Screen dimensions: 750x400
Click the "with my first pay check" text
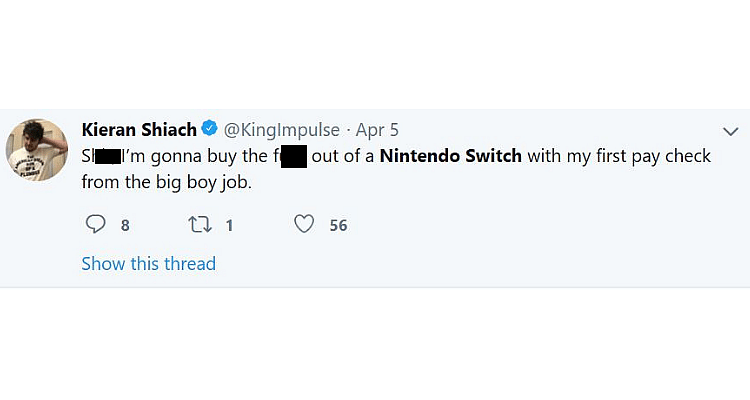pyautogui.click(x=619, y=156)
